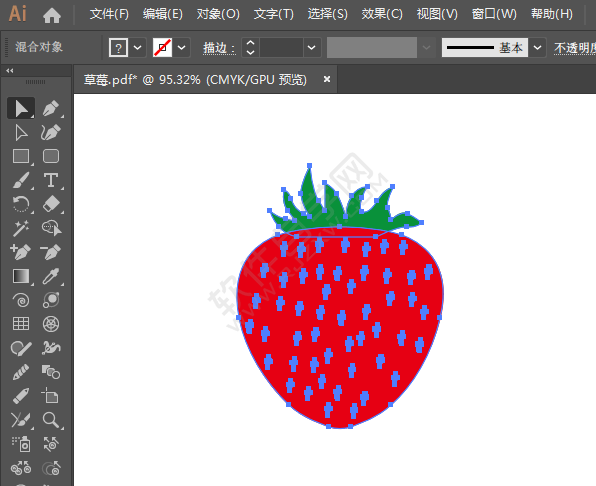Viewport: 596px width, 486px height.
Task: Open the 文件(F) menu
Action: pos(109,14)
